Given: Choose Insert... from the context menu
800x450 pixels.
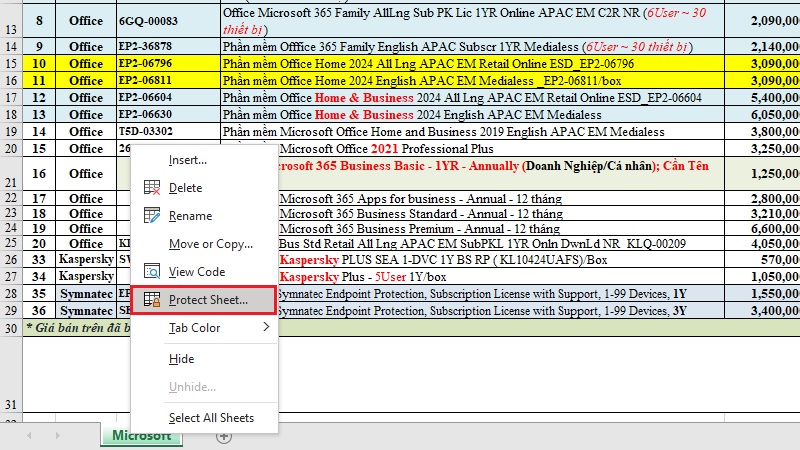Looking at the screenshot, I should [188, 160].
